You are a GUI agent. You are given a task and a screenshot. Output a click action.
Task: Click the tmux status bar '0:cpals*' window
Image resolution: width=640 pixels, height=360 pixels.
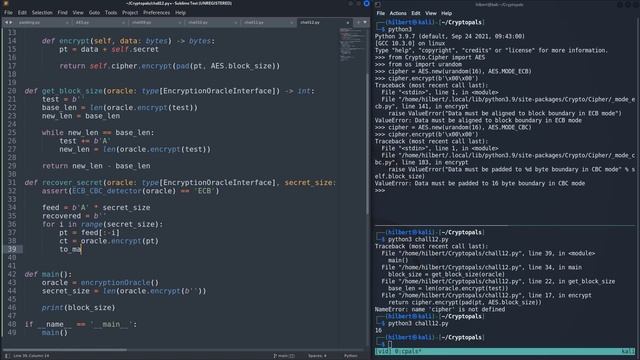pyautogui.click(x=407, y=351)
